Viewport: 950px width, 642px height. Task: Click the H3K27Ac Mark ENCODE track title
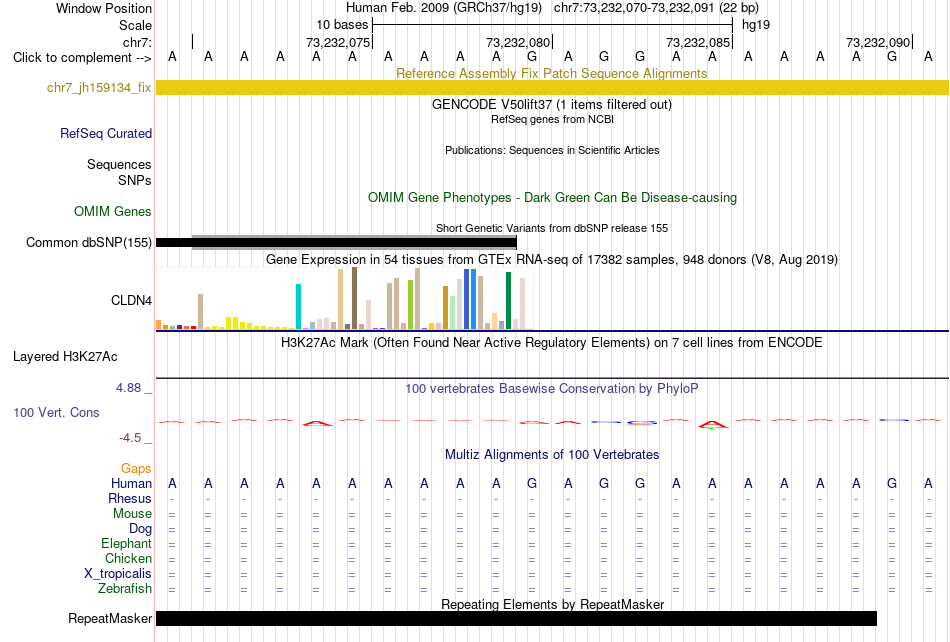pos(551,343)
